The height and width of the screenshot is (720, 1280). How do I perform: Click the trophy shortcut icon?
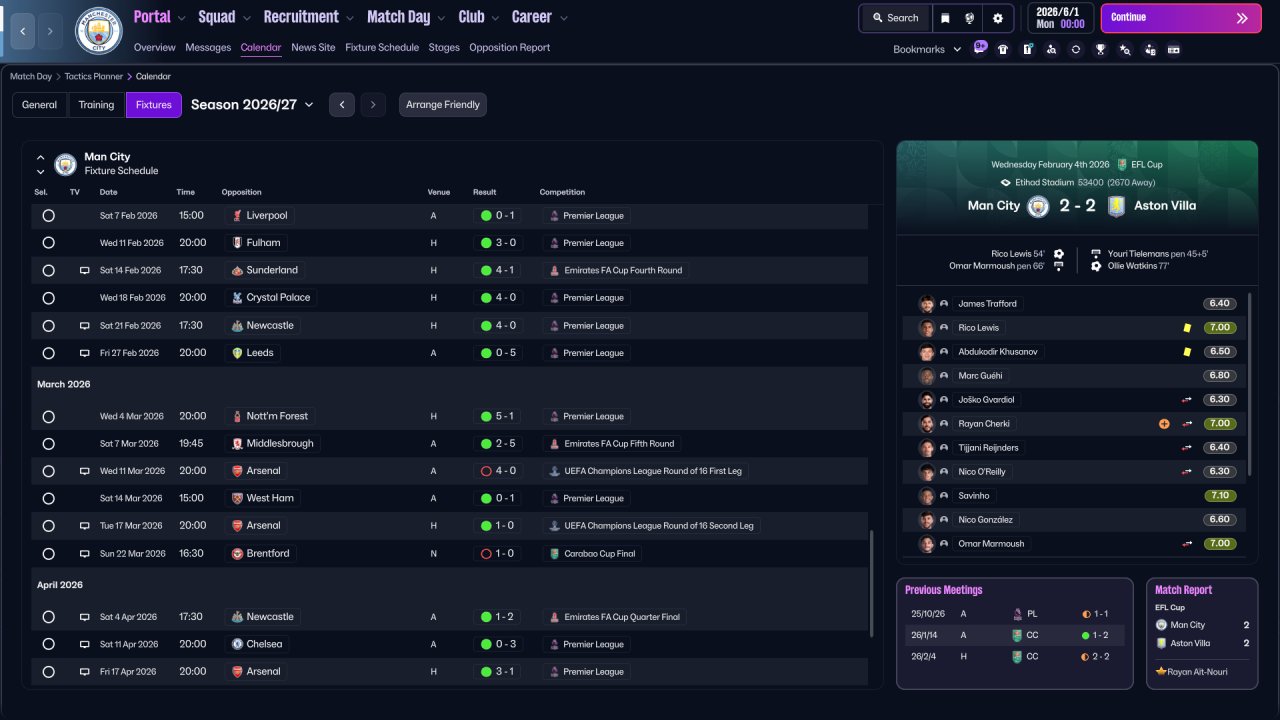coord(1100,49)
